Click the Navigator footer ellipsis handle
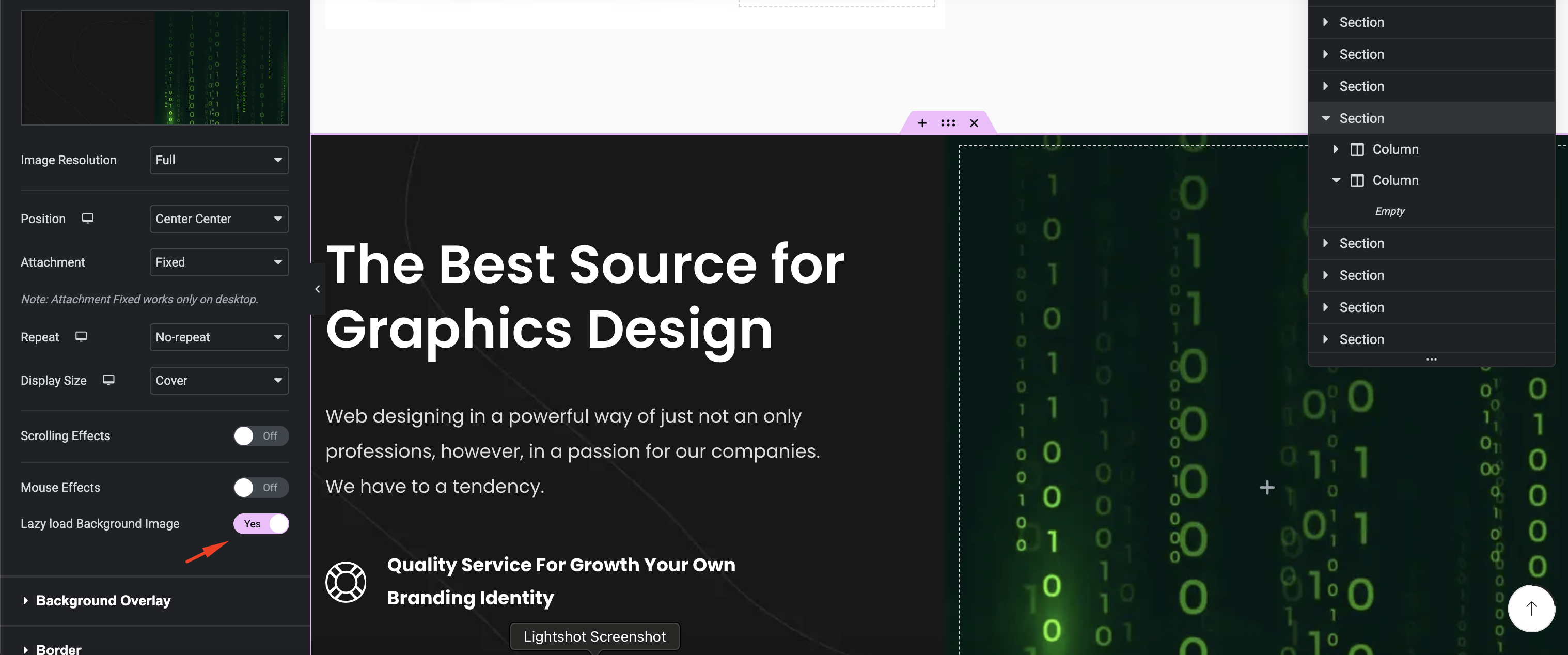Viewport: 1568px width, 655px height. tap(1431, 359)
